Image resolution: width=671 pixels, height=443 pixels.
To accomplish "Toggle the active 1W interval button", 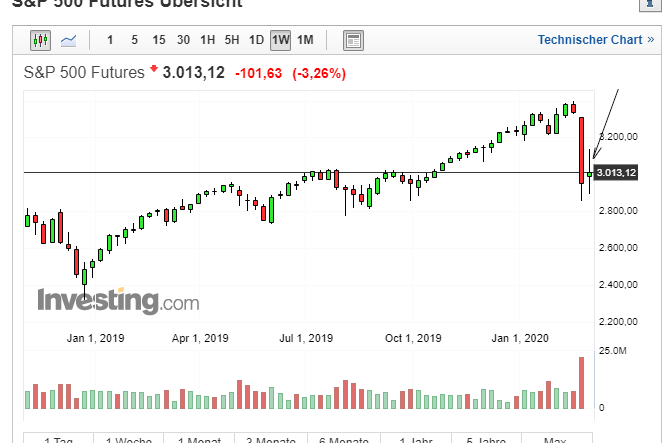I will tap(281, 40).
